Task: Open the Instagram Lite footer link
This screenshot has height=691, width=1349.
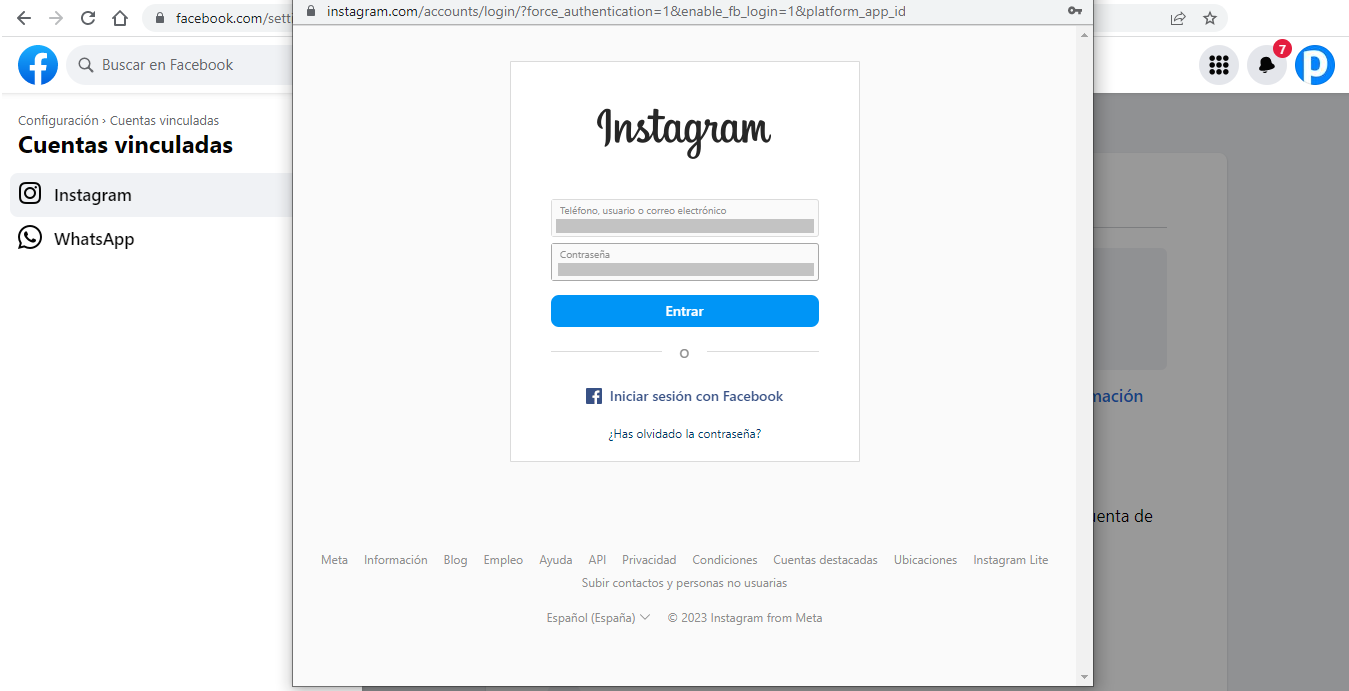Action: click(1011, 560)
